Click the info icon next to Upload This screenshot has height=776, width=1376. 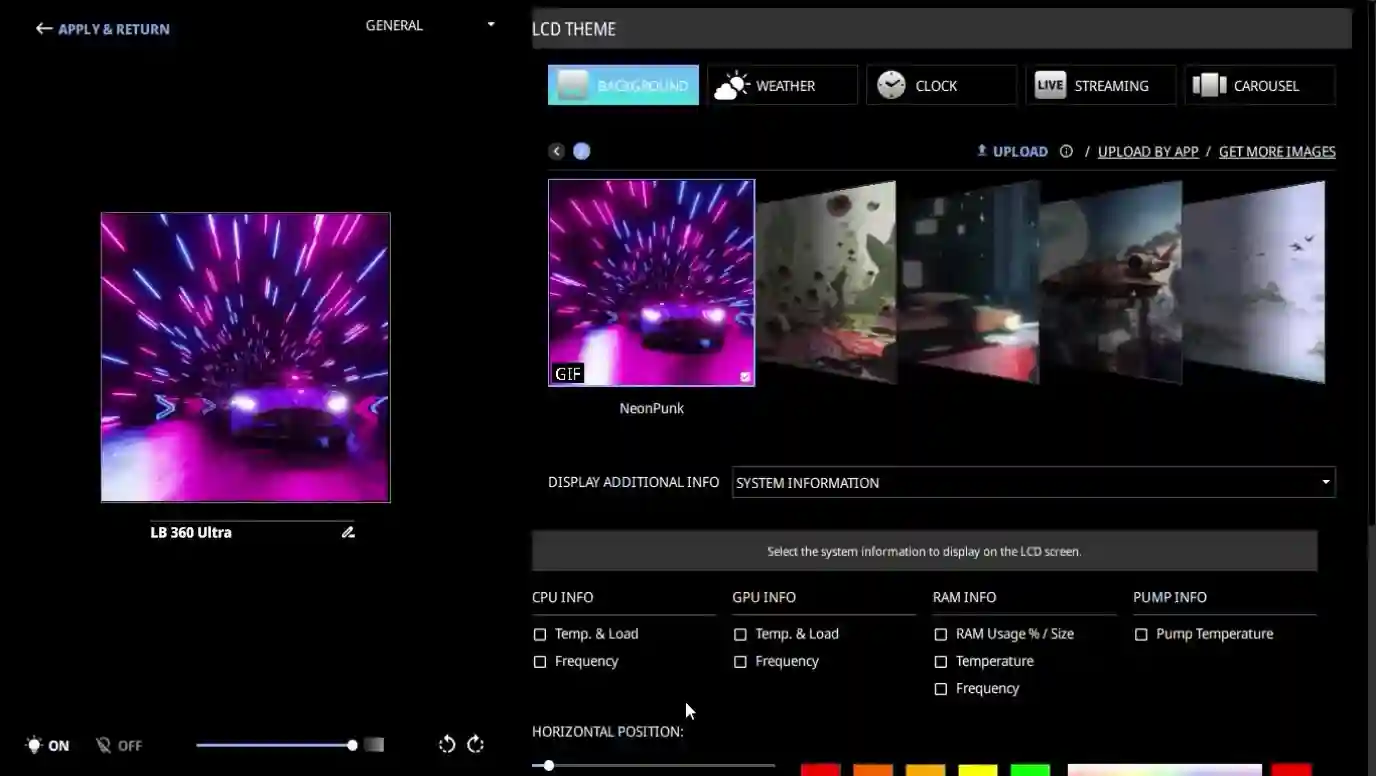[x=1066, y=151]
